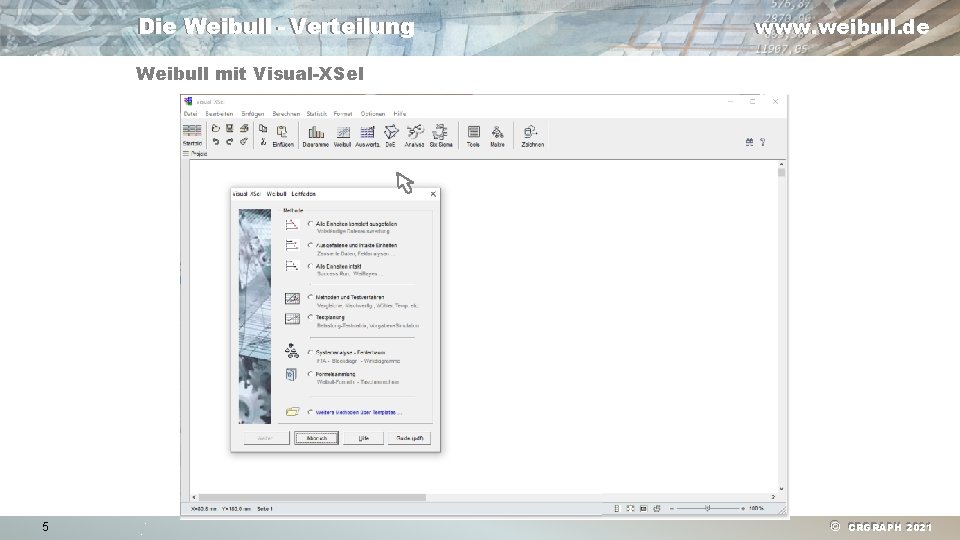
Task: Click the print toolbar icon
Action: (x=244, y=129)
